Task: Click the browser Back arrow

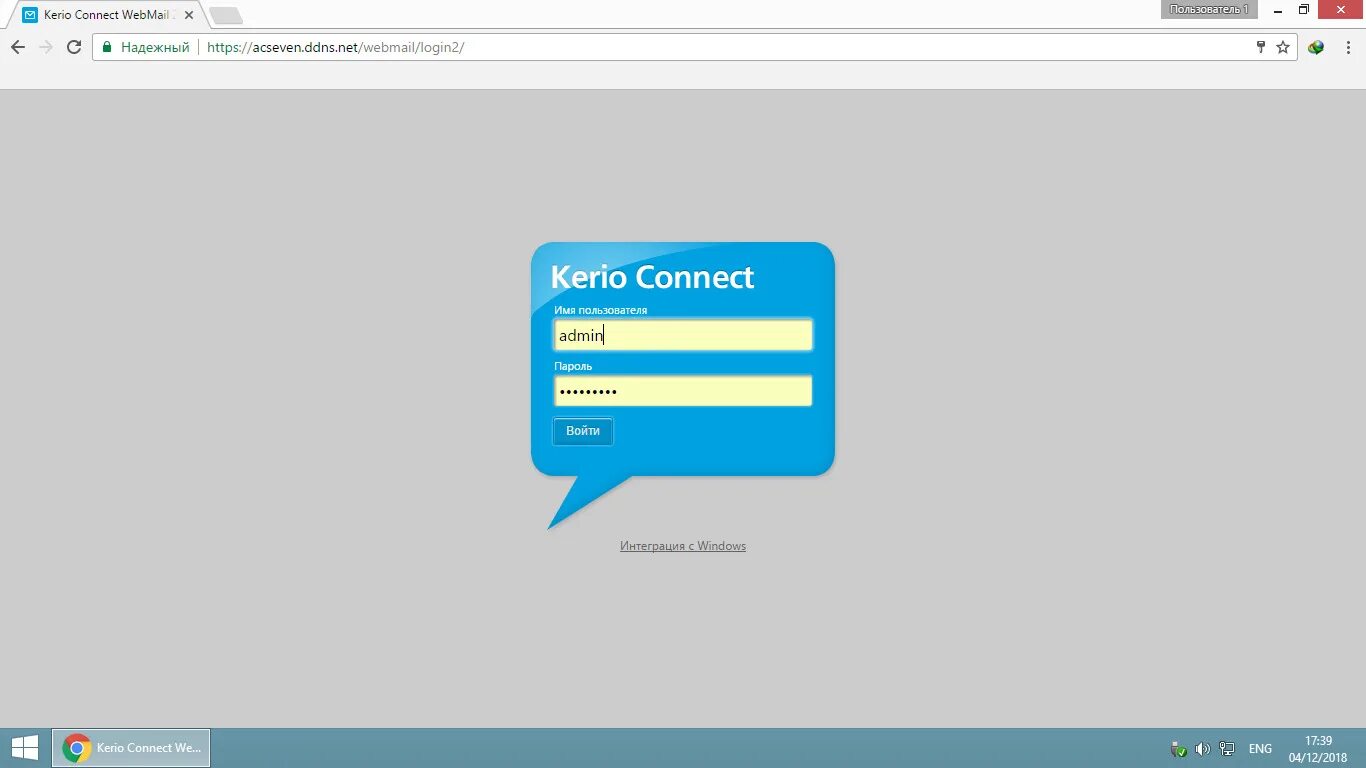Action: [17, 47]
